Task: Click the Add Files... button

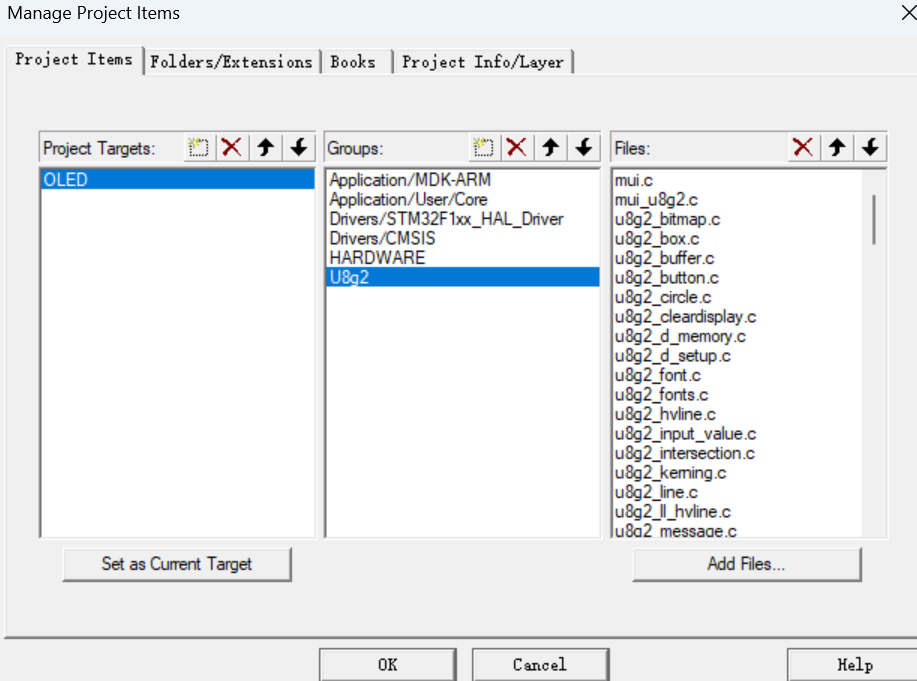Action: (746, 564)
